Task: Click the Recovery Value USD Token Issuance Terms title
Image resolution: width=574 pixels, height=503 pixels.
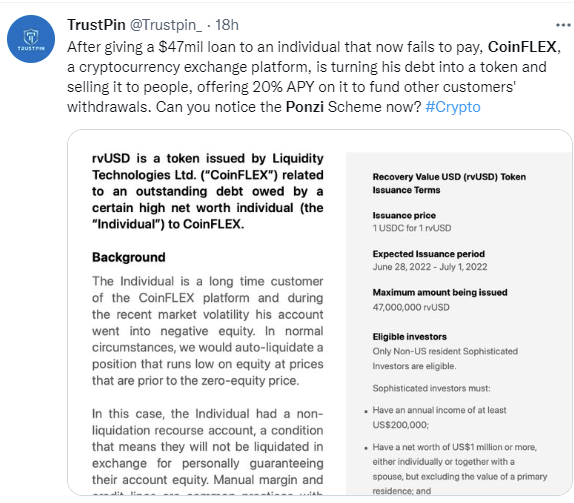Action: 449,183
